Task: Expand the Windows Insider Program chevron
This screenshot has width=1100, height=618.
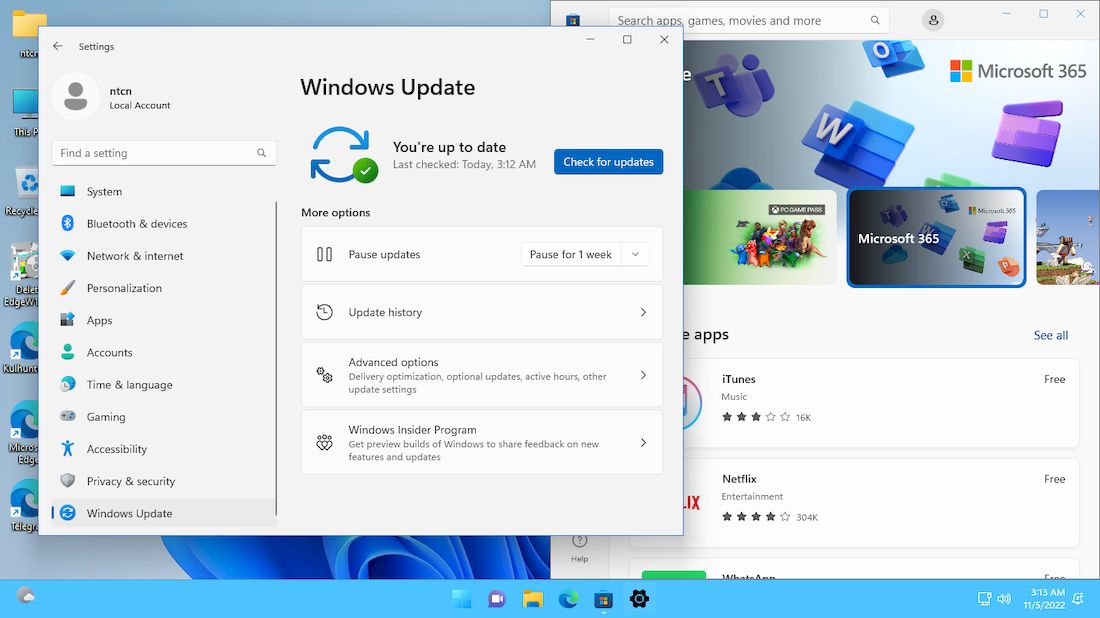Action: [x=643, y=443]
